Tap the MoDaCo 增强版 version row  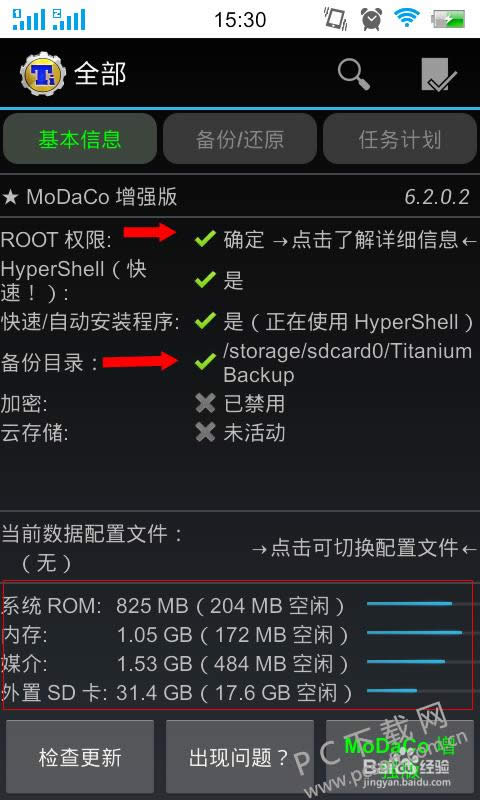pos(240,196)
